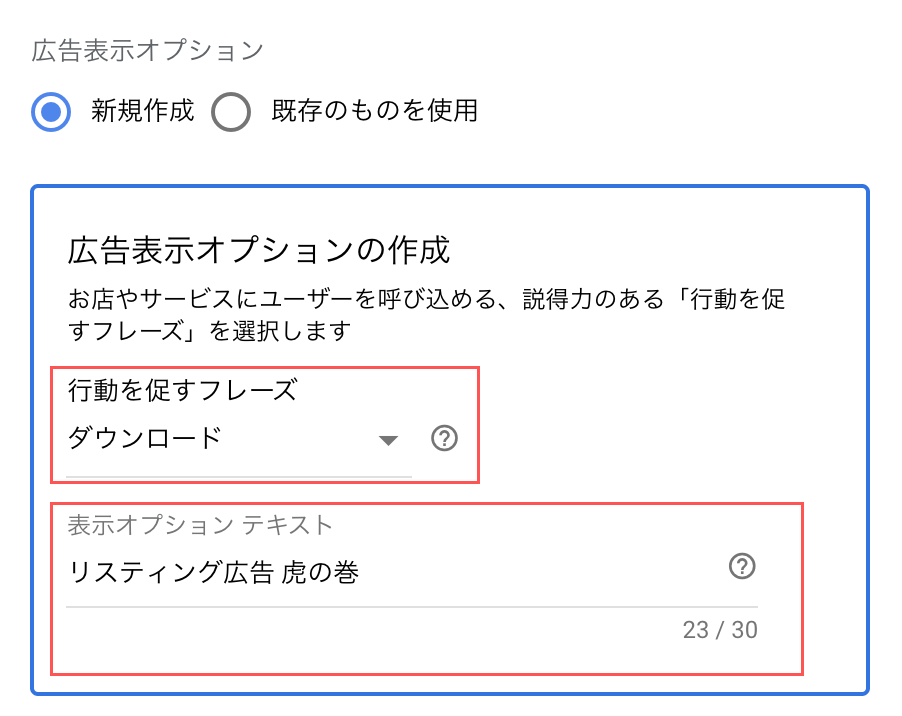Viewport: 902px width, 716px height.
Task: Select the 既存のものを使用 radio button
Action: [x=231, y=111]
